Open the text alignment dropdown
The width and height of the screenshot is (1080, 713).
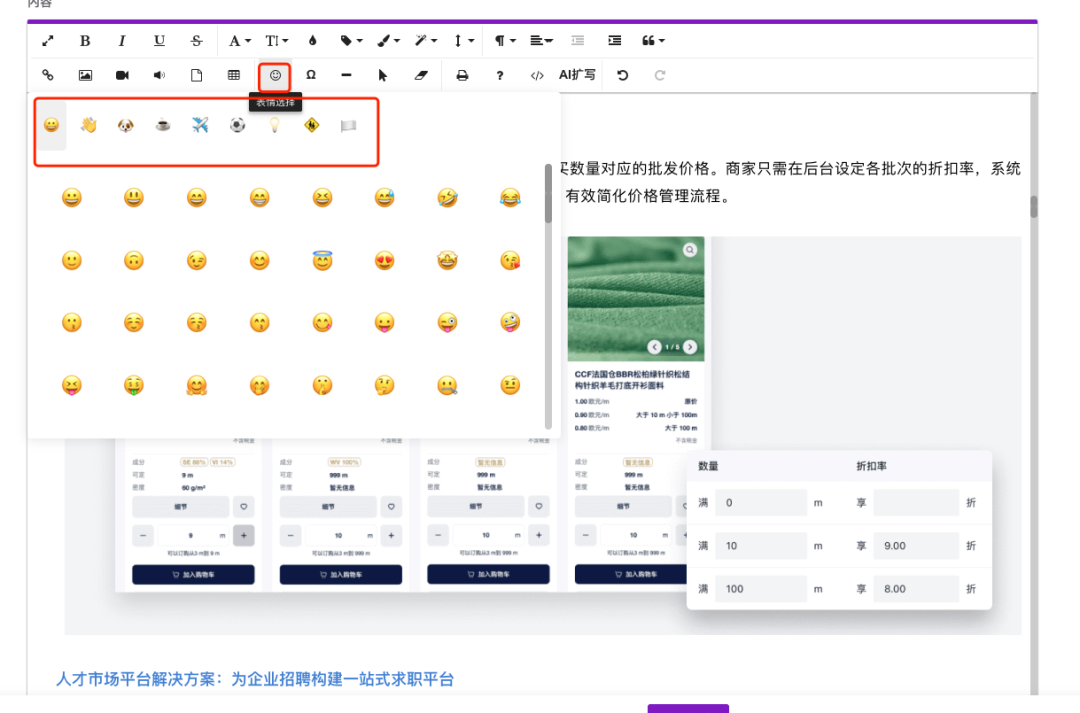[541, 41]
